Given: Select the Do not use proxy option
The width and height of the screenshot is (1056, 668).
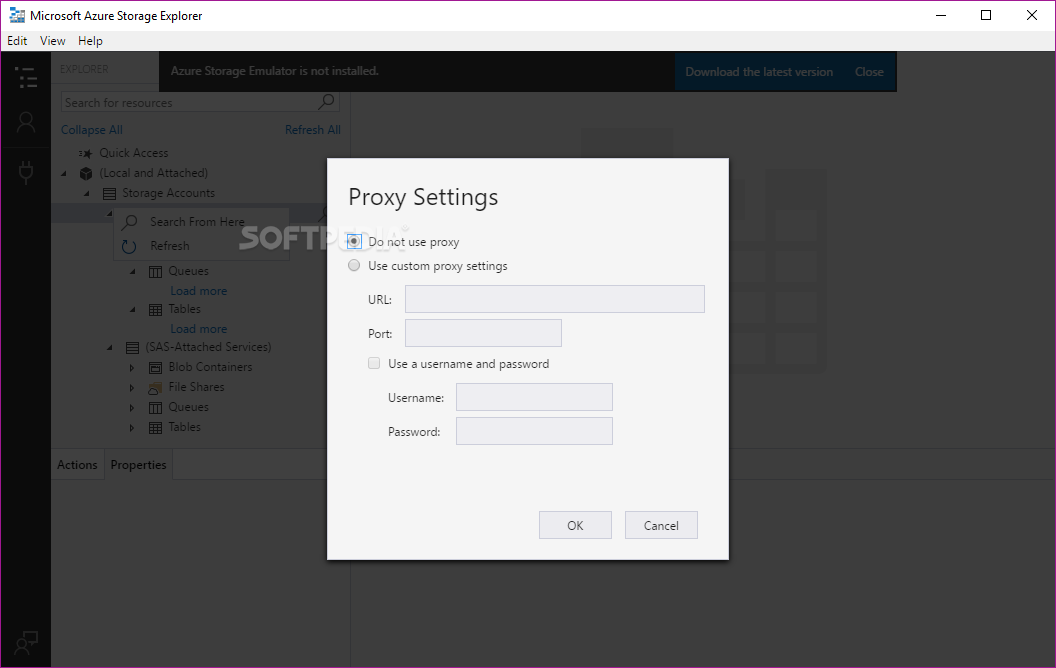Looking at the screenshot, I should [354, 241].
